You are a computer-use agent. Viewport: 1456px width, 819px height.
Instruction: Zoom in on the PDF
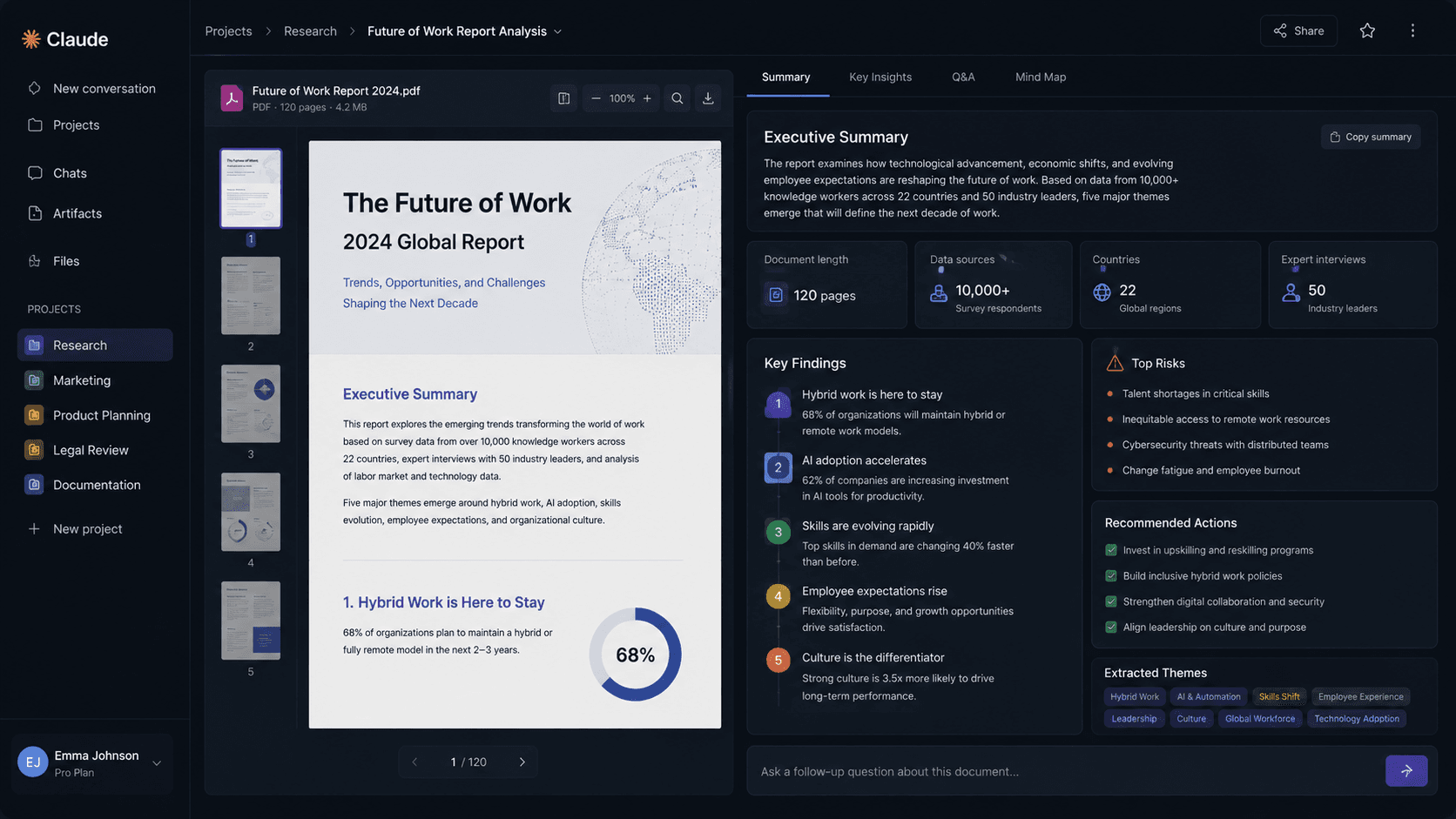pyautogui.click(x=647, y=98)
